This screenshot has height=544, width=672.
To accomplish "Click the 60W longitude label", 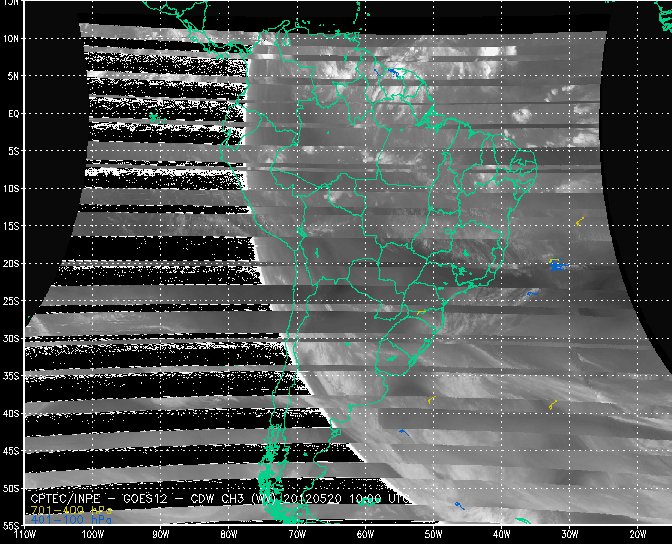I will tap(366, 535).
